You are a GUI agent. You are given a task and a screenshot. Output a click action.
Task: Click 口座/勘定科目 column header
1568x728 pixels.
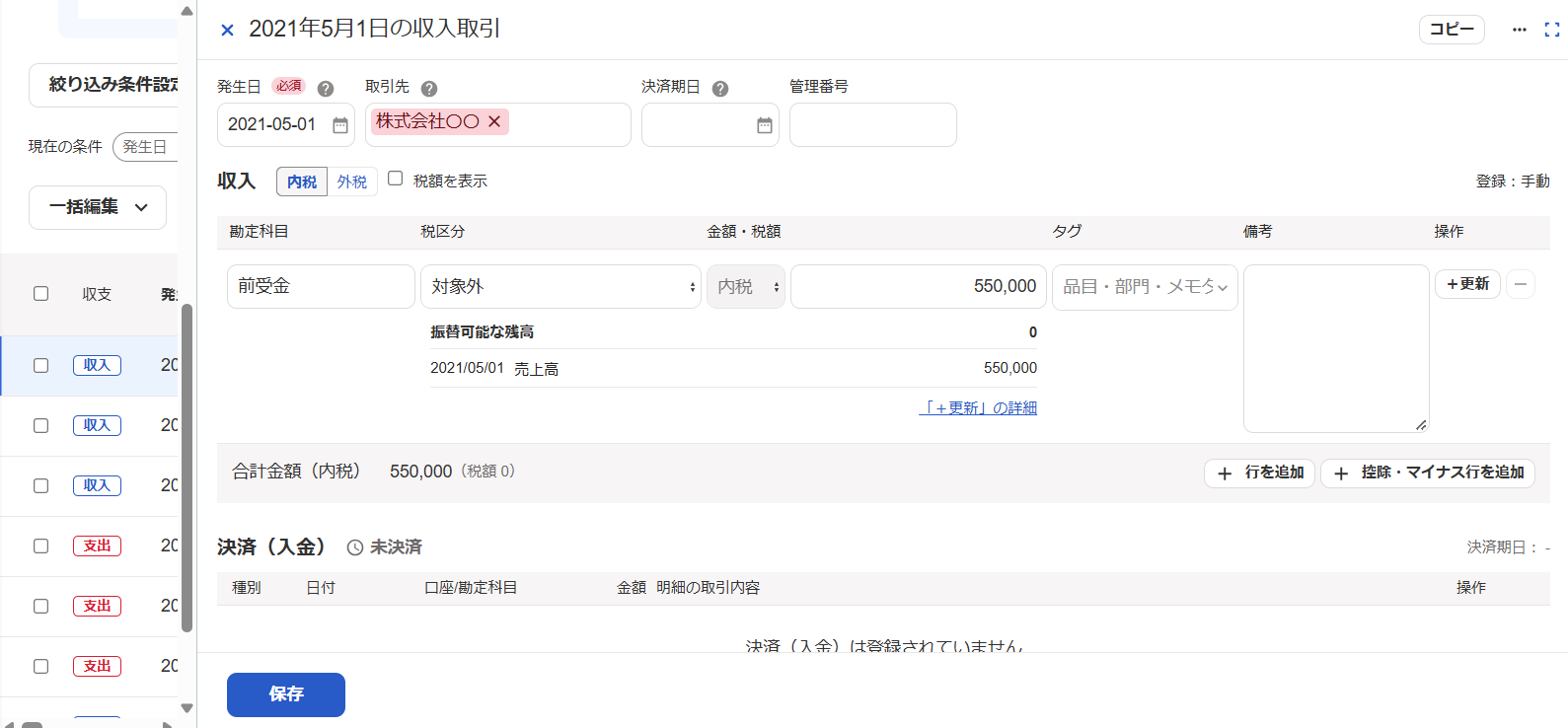click(471, 588)
